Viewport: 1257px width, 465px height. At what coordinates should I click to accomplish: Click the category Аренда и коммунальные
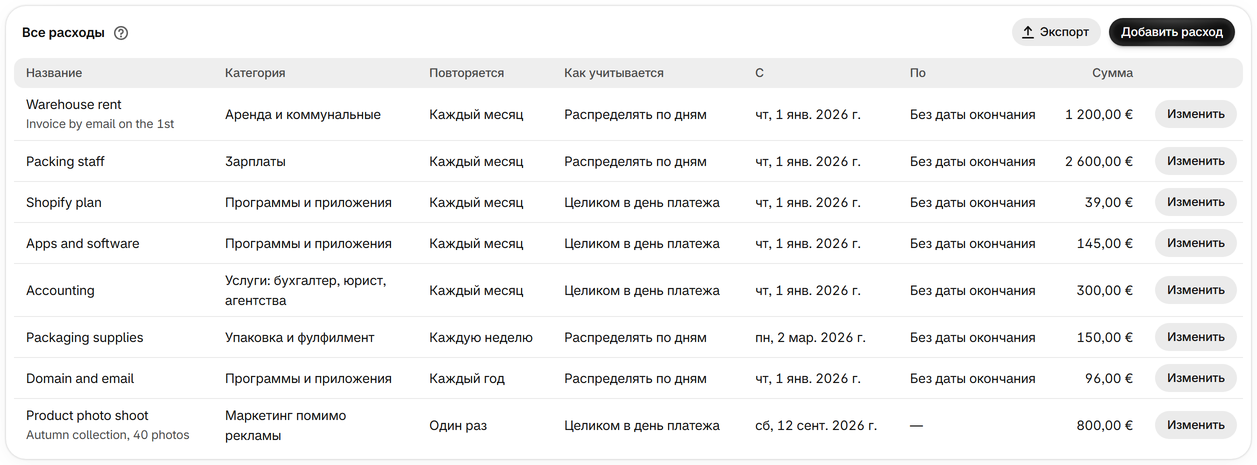click(303, 114)
